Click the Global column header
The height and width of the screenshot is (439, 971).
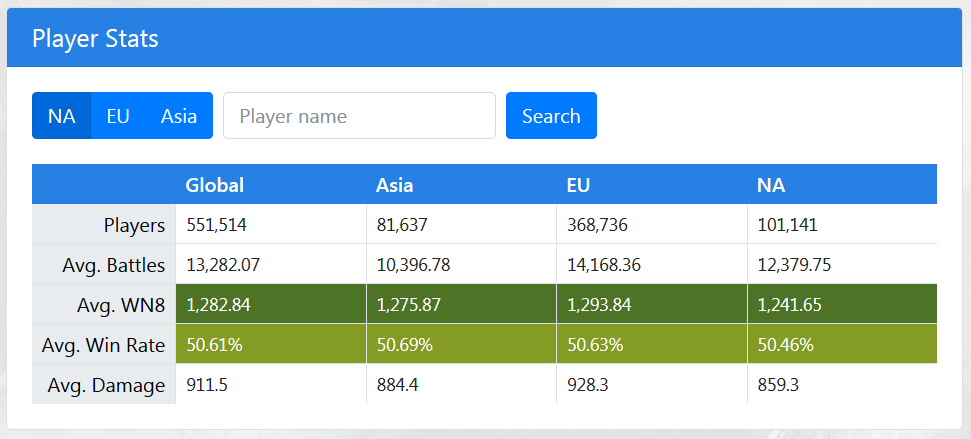[215, 185]
